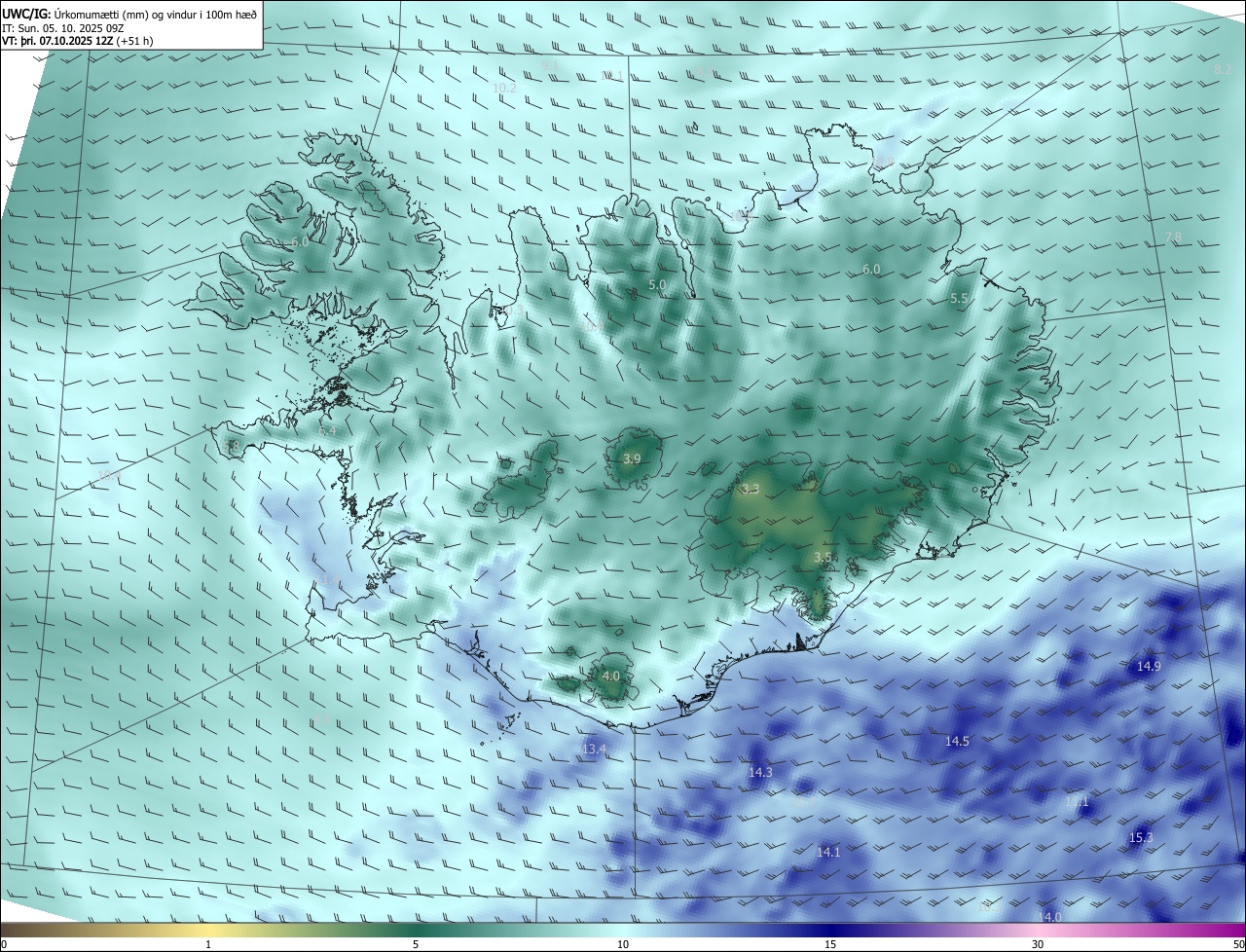Click the 13.4 value off the south coast

tap(595, 749)
